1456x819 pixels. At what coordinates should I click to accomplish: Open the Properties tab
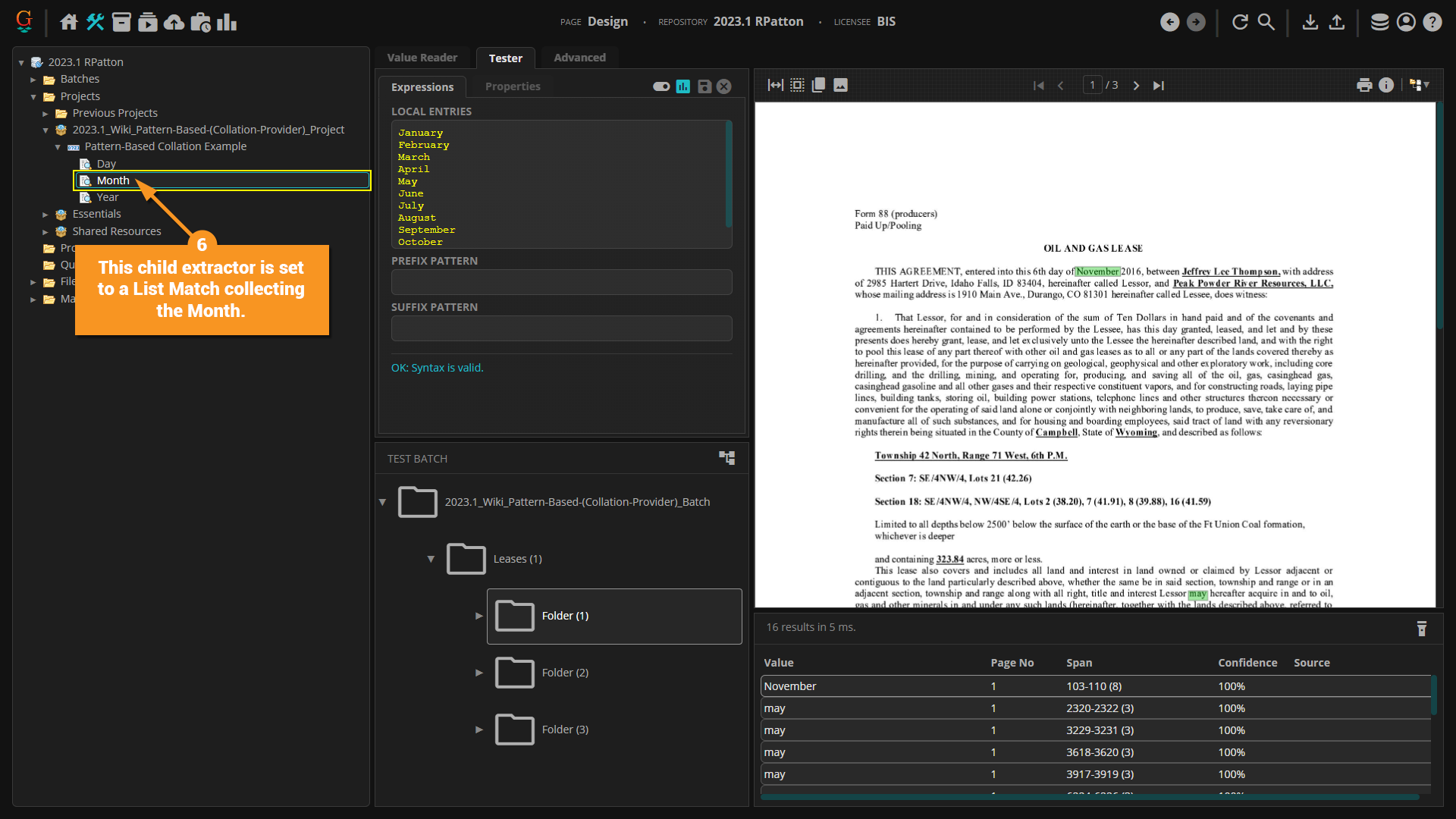pyautogui.click(x=513, y=86)
